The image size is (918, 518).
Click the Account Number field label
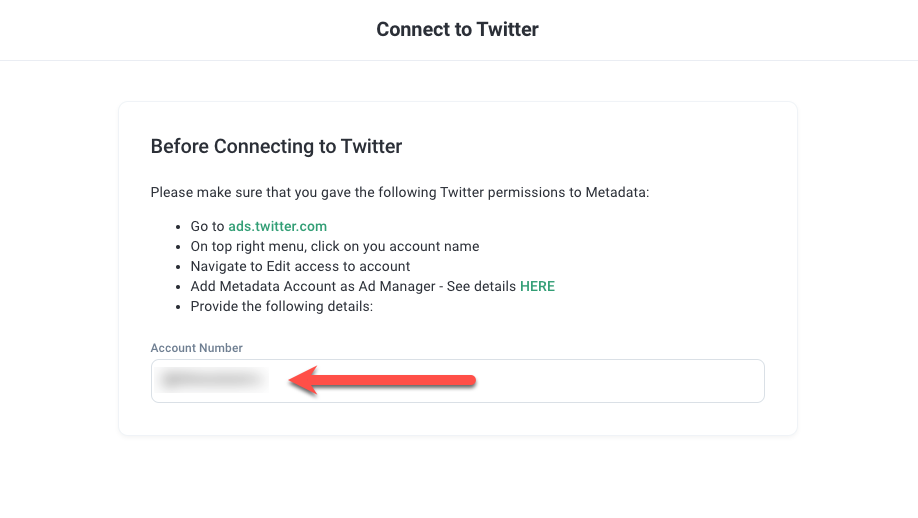(197, 348)
